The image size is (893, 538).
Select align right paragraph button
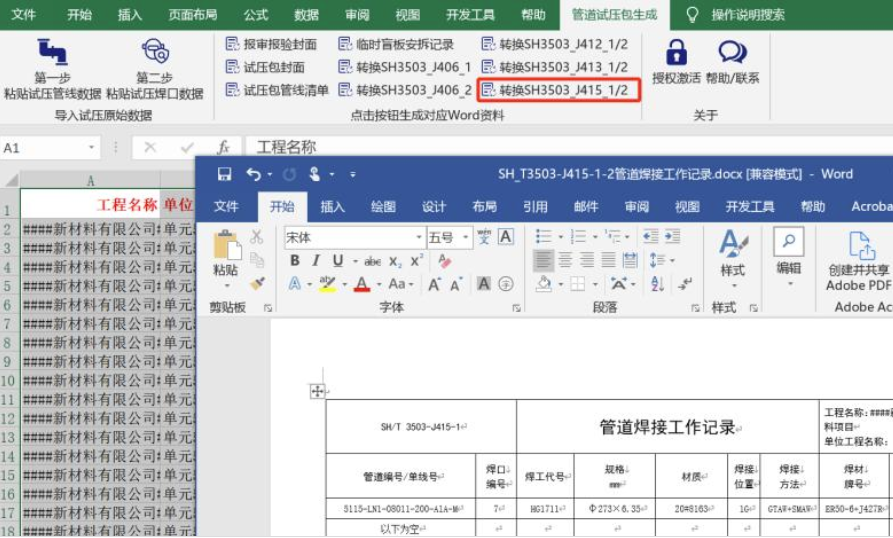tap(587, 260)
